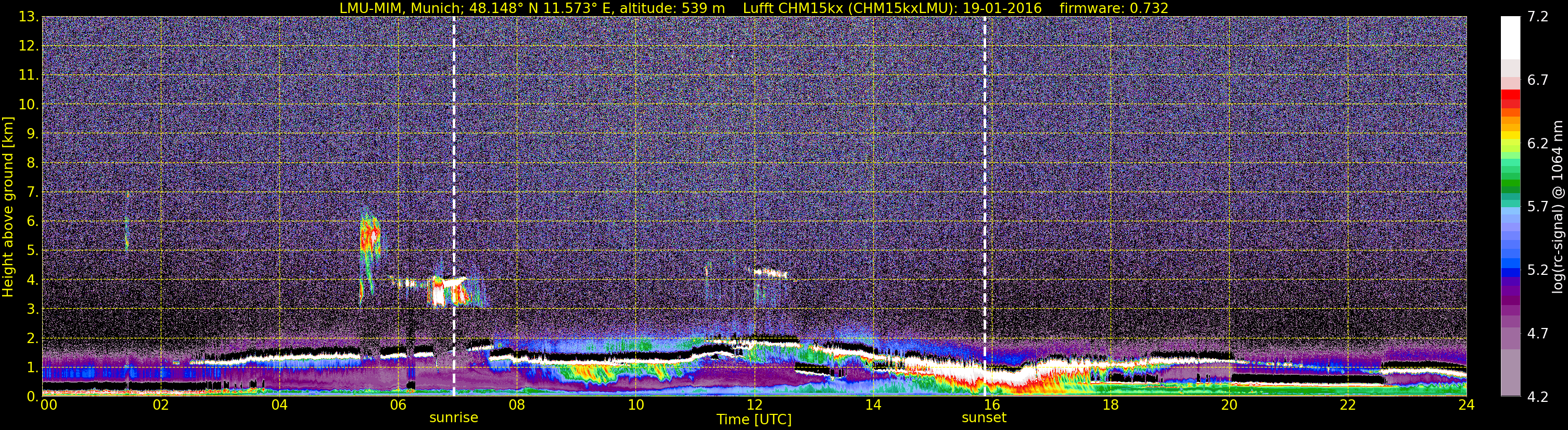This screenshot has width=1568, height=430.
Task: Click the time axis tick '20'
Action: (x=1229, y=405)
